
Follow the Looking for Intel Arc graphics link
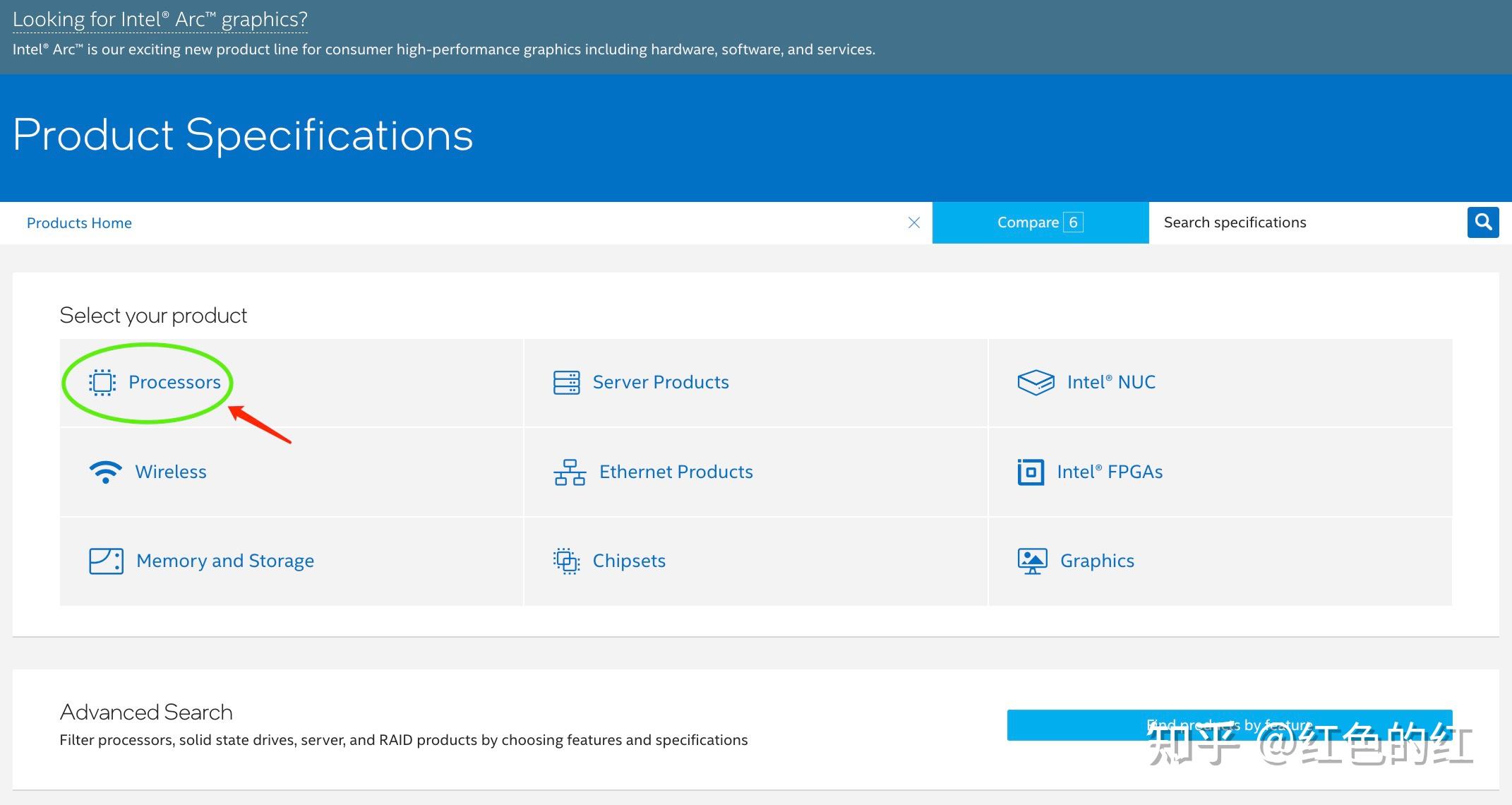160,19
